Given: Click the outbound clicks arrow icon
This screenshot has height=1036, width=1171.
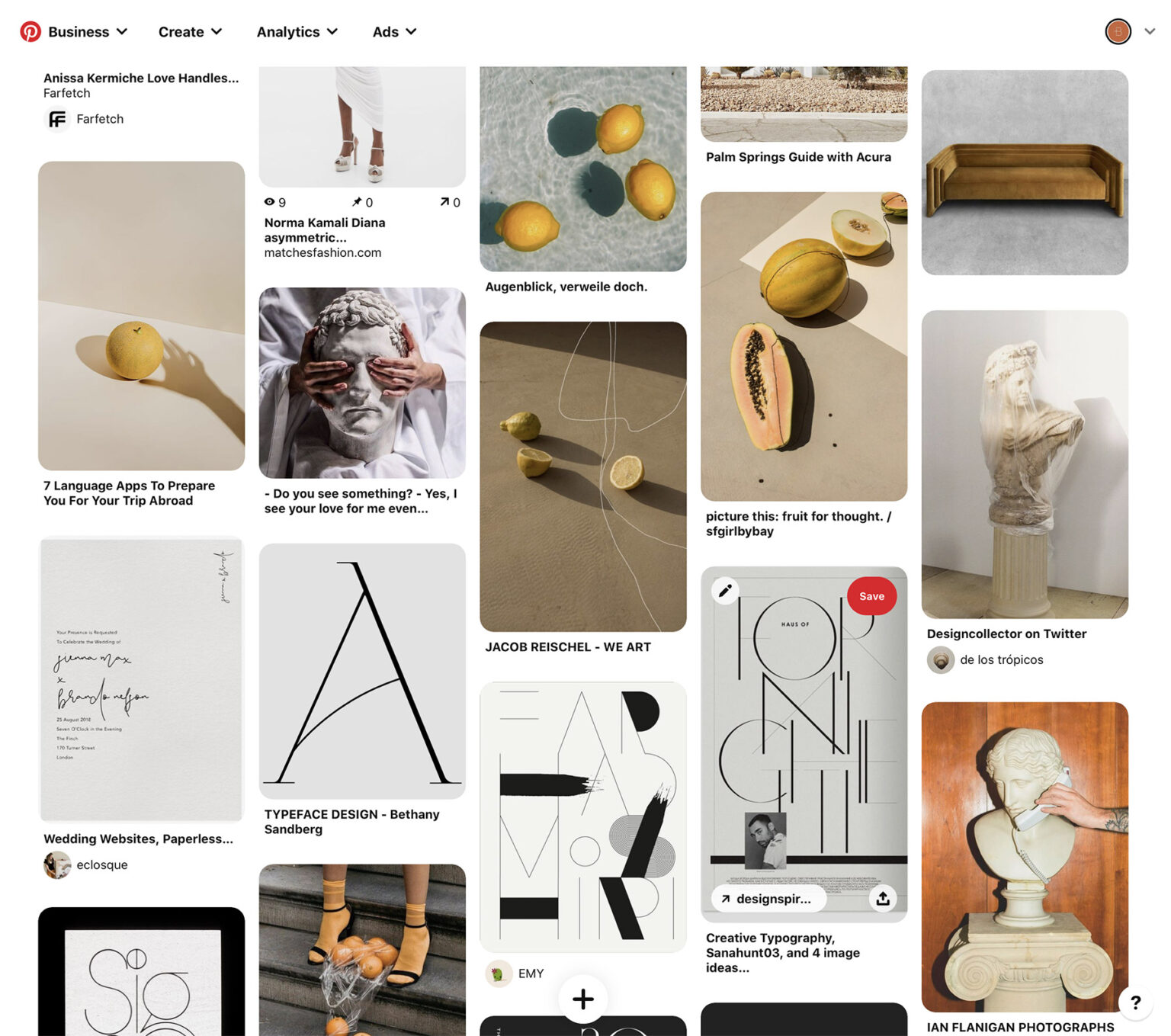Looking at the screenshot, I should 444,202.
